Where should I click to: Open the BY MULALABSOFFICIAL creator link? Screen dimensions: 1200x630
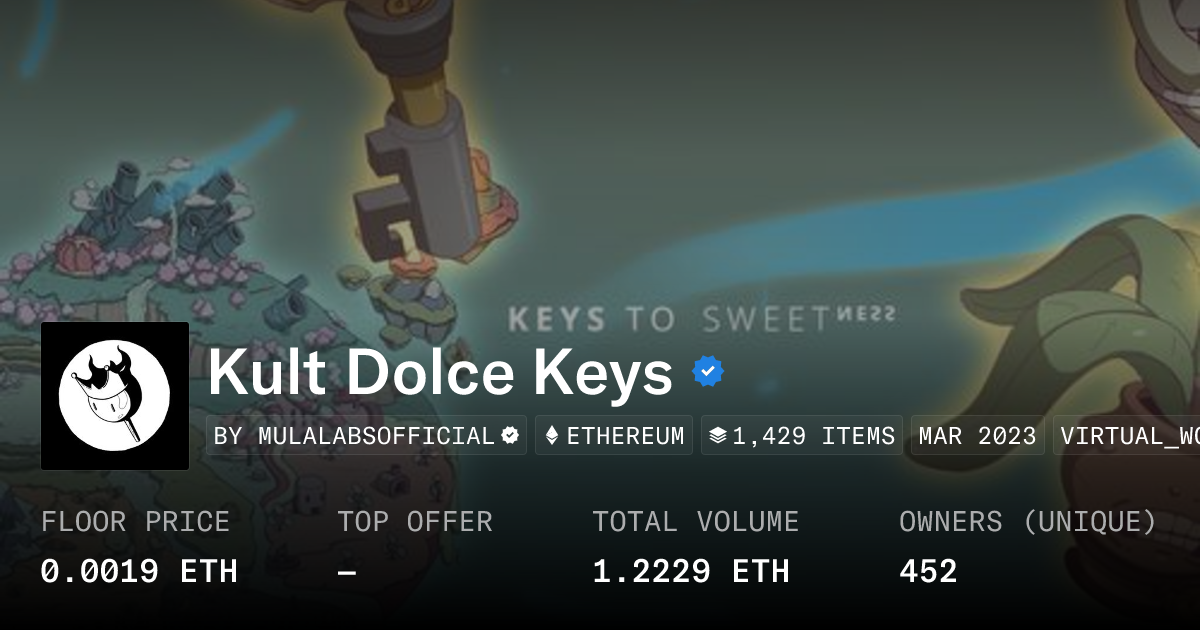point(356,436)
